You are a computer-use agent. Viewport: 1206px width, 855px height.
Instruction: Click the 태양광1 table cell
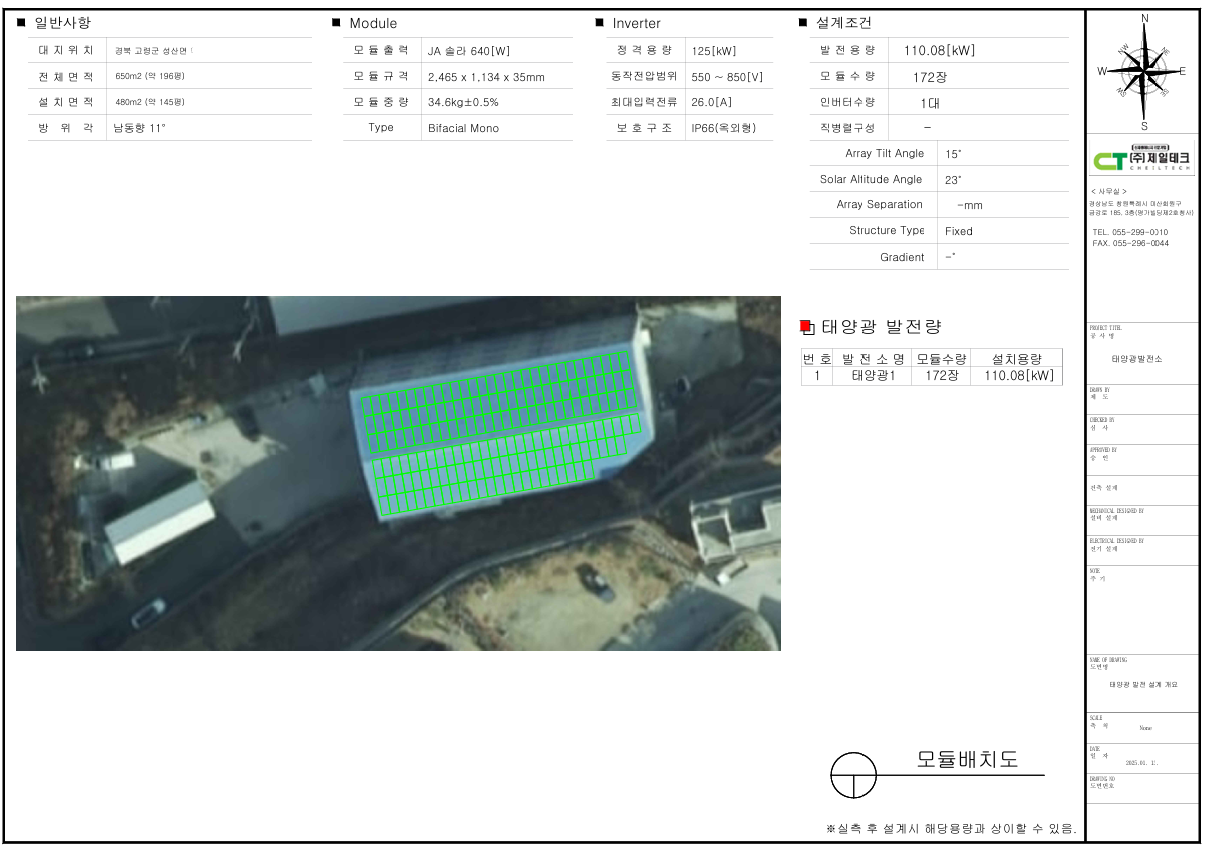click(873, 376)
